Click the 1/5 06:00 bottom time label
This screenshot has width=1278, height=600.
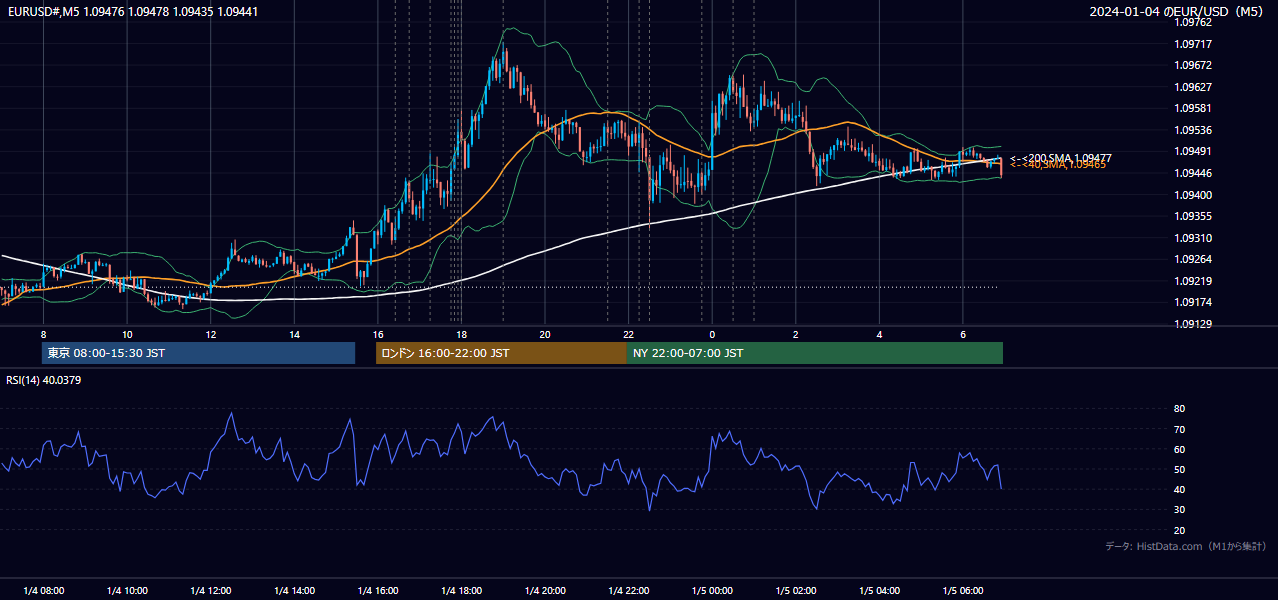(x=963, y=591)
